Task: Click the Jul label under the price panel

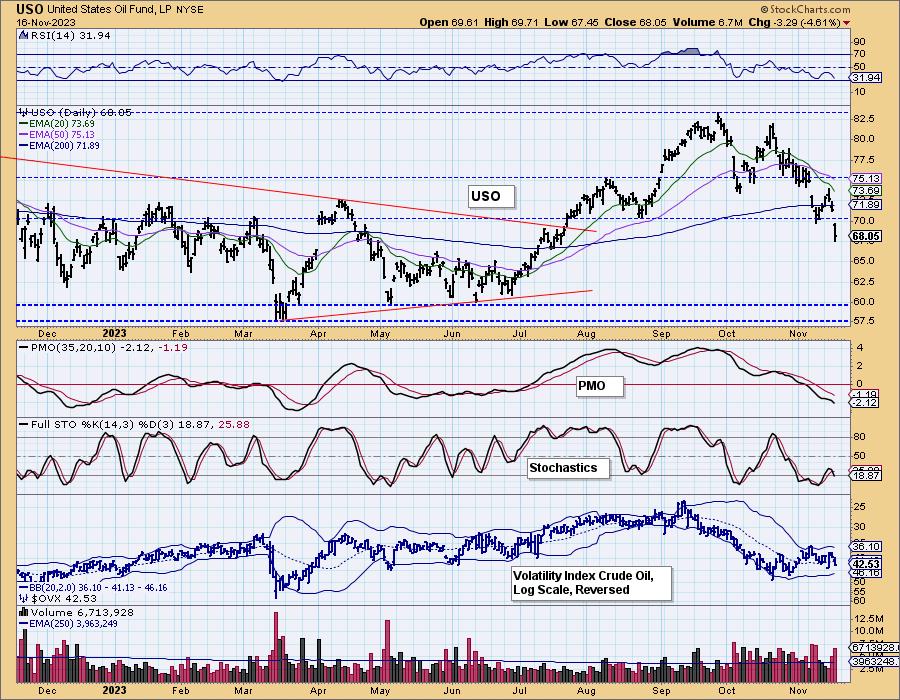Action: tap(520, 333)
